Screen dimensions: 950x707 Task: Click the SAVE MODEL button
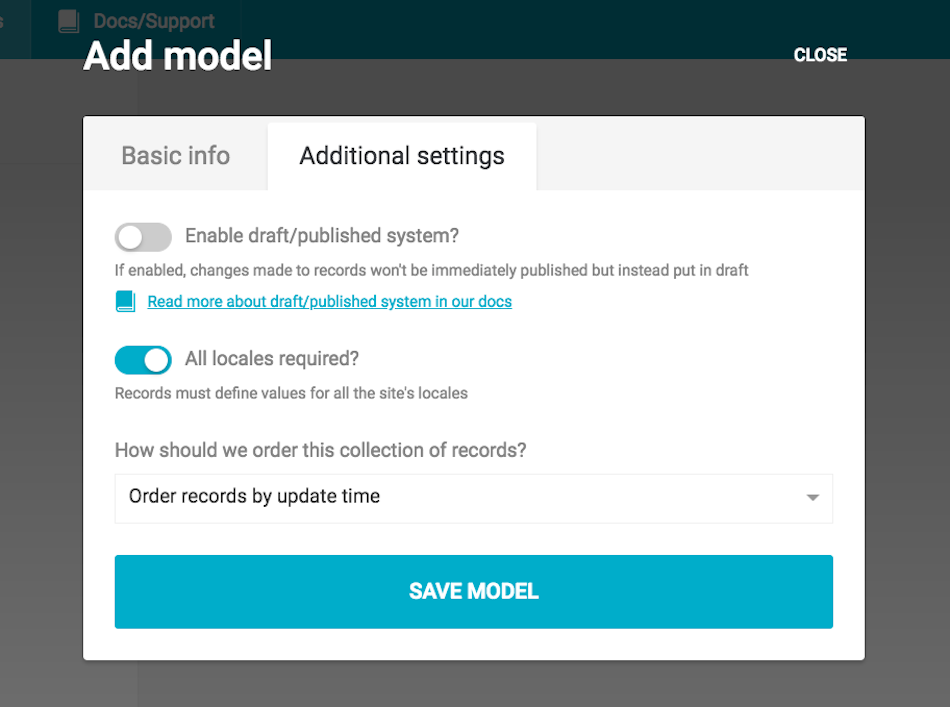coord(474,591)
